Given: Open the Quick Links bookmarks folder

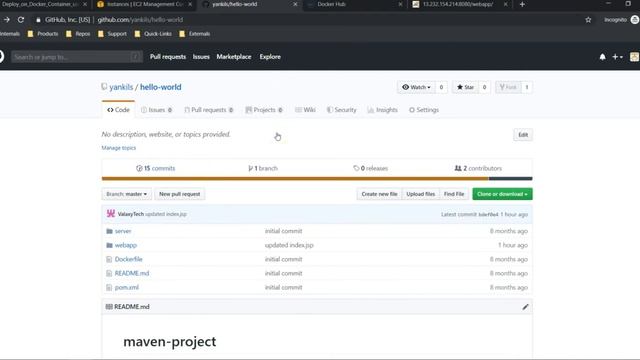Looking at the screenshot, I should (153, 34).
